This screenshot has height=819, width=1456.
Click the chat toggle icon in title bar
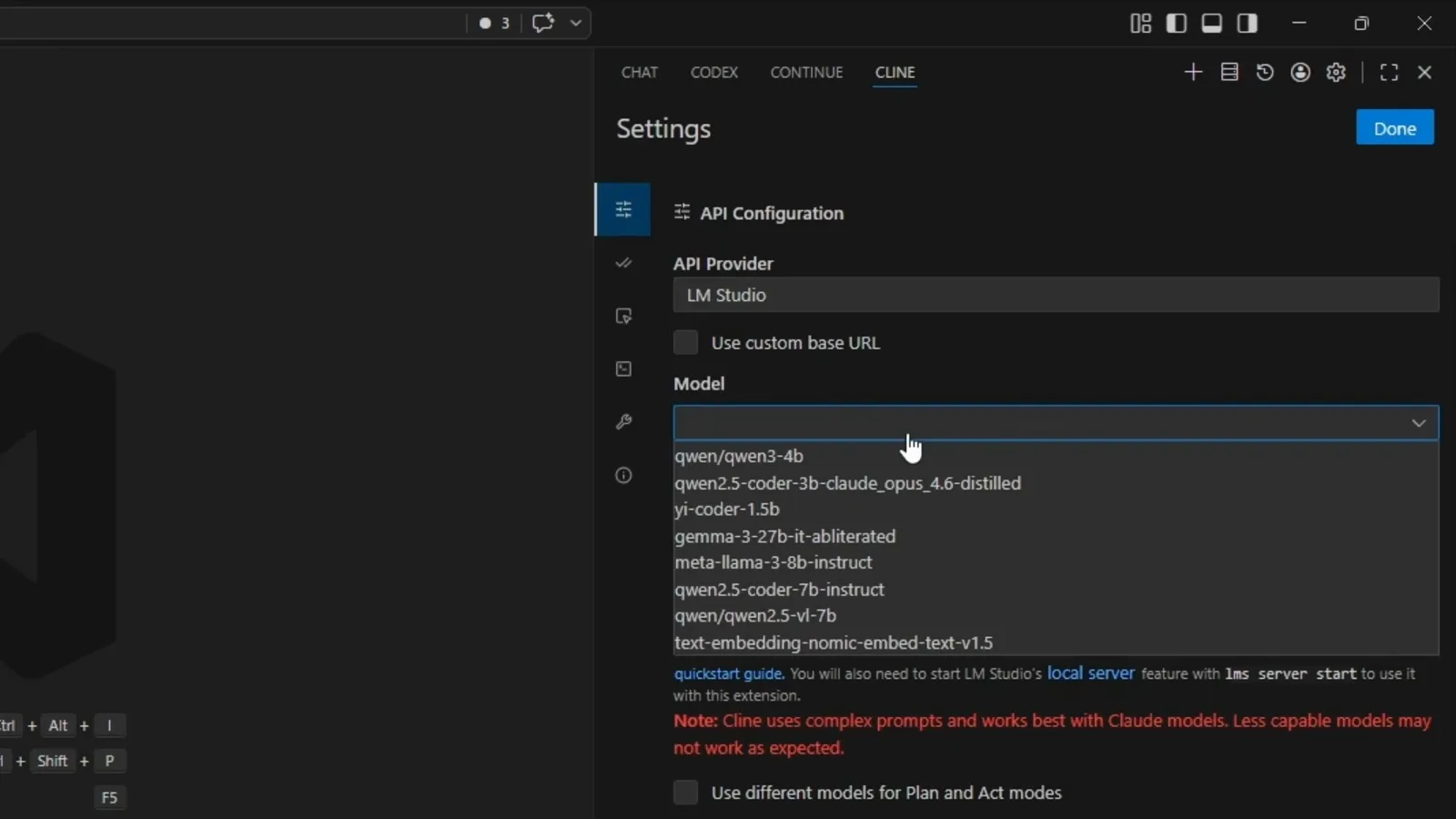(543, 23)
